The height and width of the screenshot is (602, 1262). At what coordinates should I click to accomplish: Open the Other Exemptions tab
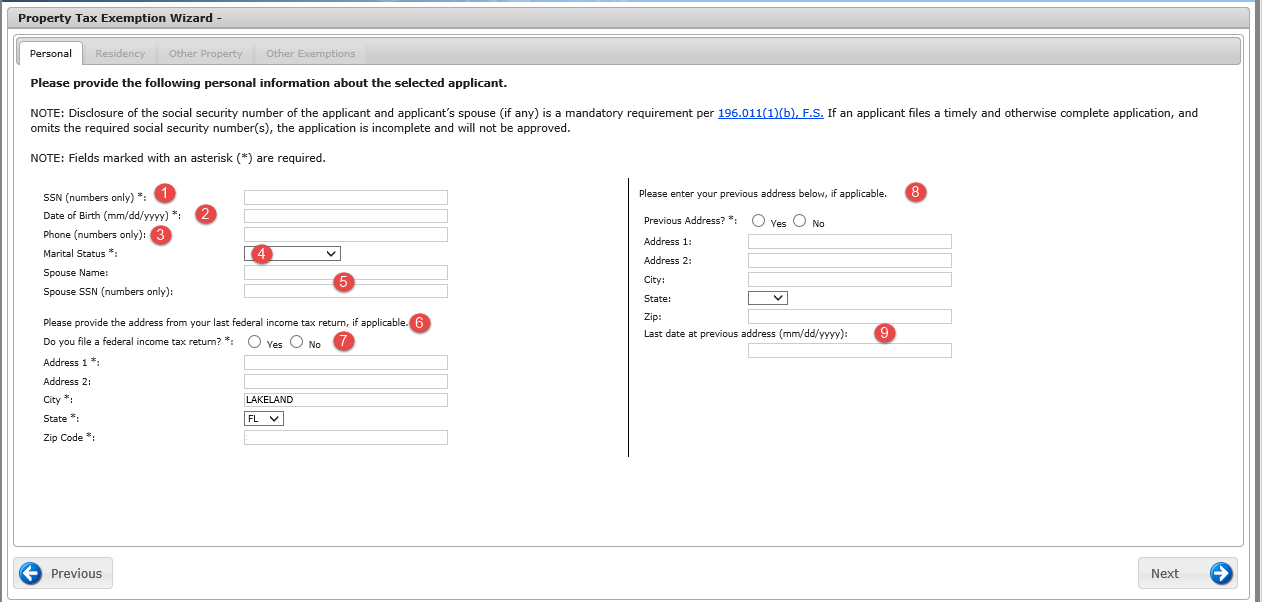click(310, 53)
